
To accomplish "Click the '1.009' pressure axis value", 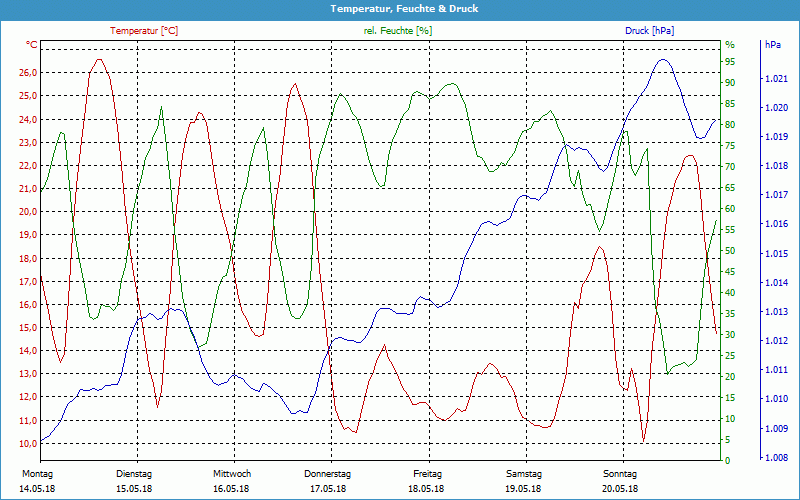I will [777, 429].
